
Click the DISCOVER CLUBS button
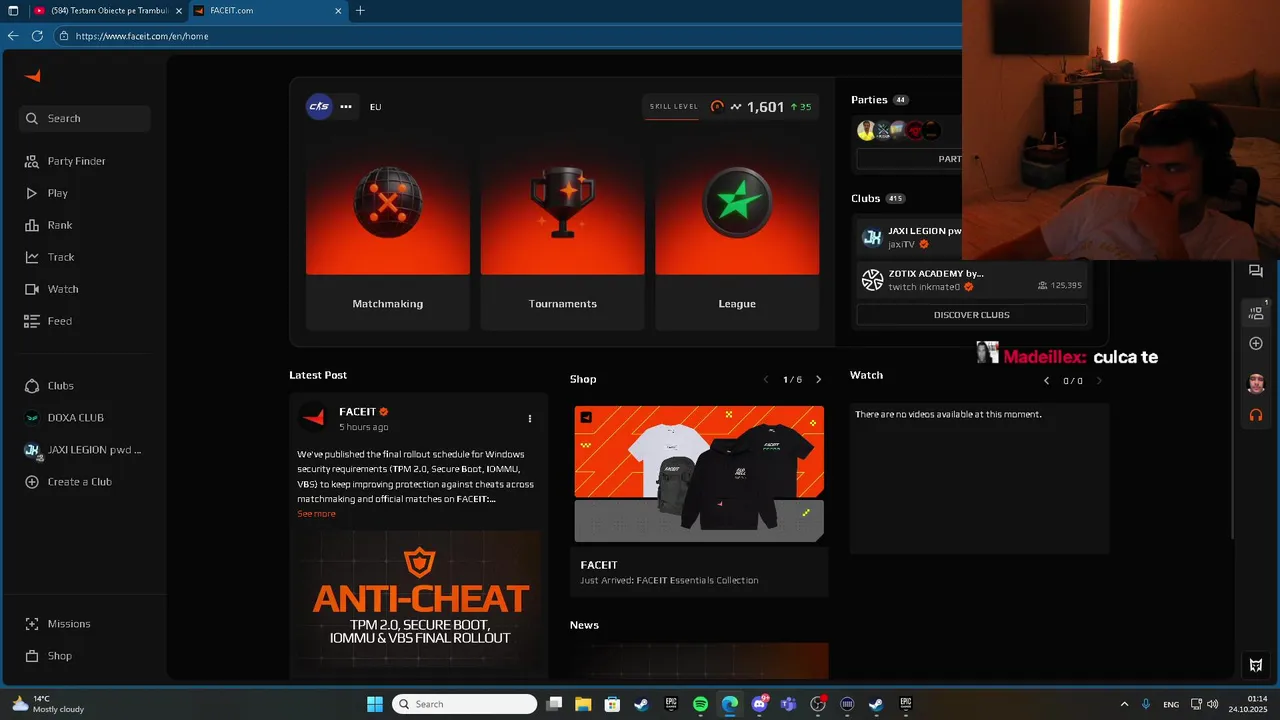[972, 315]
